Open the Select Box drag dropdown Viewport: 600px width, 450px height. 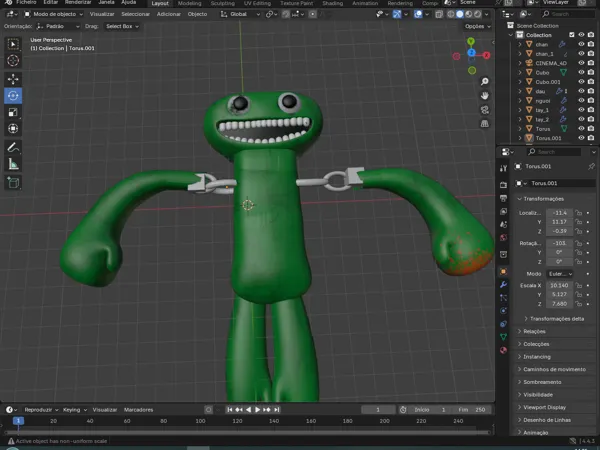(122, 26)
